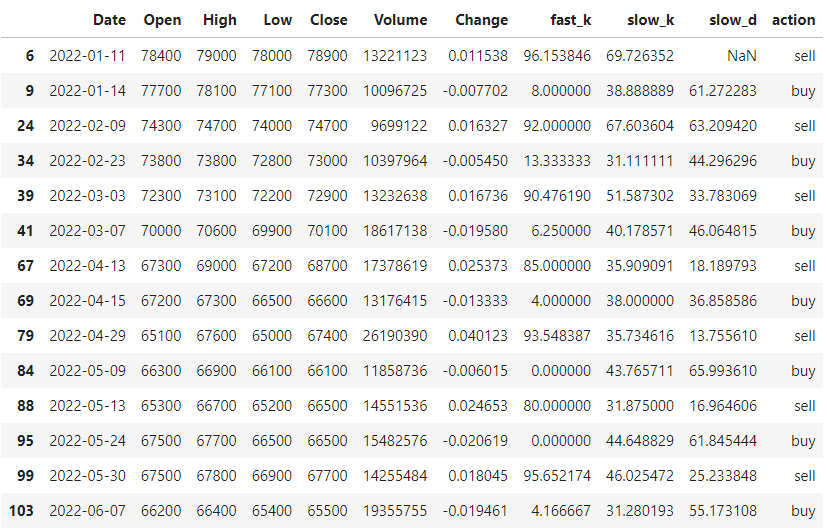Select fast_k value 13.333333
Screen dimensions: 827x528
click(x=557, y=160)
